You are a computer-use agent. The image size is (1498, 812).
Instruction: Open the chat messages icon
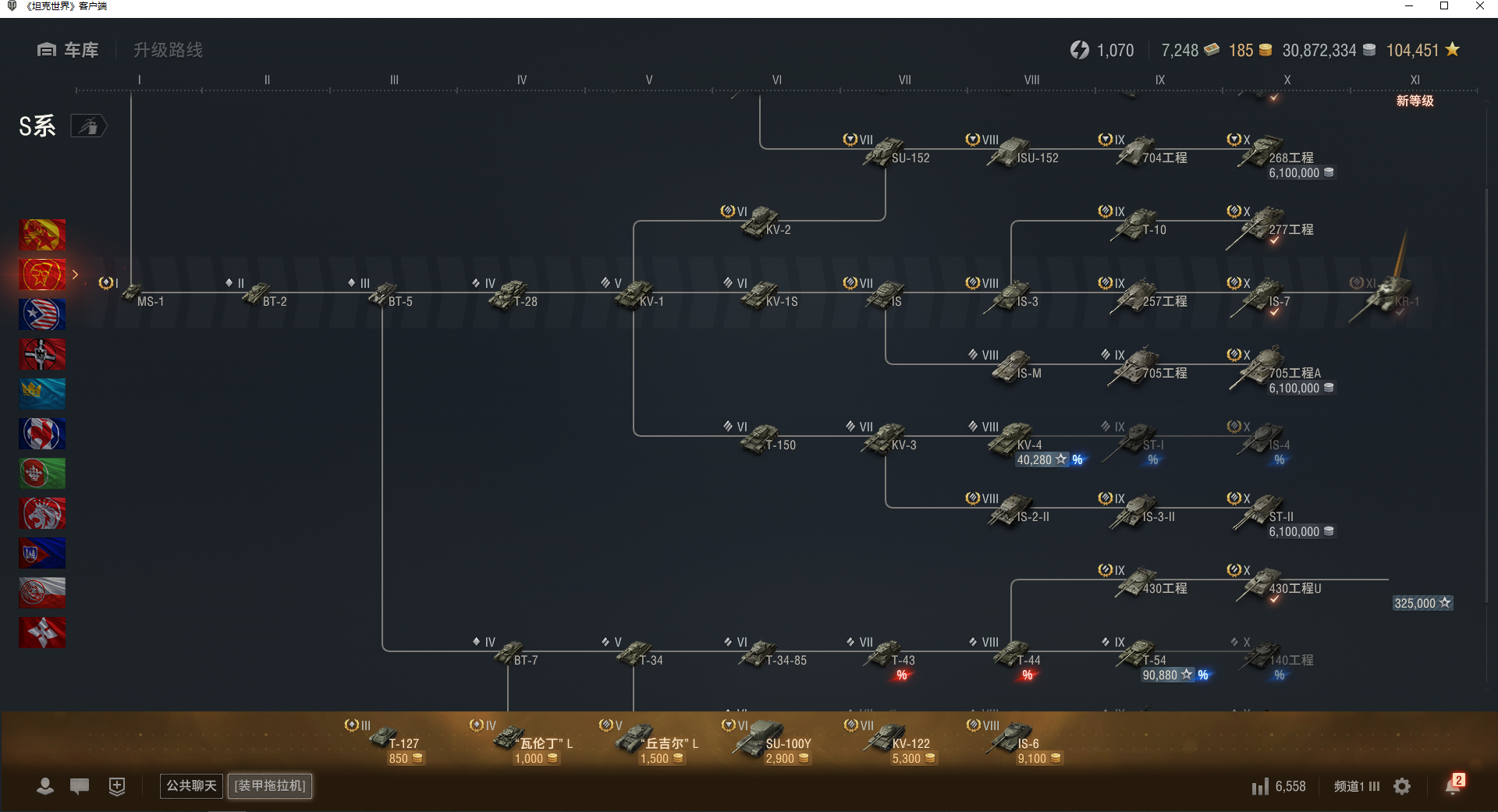point(80,786)
